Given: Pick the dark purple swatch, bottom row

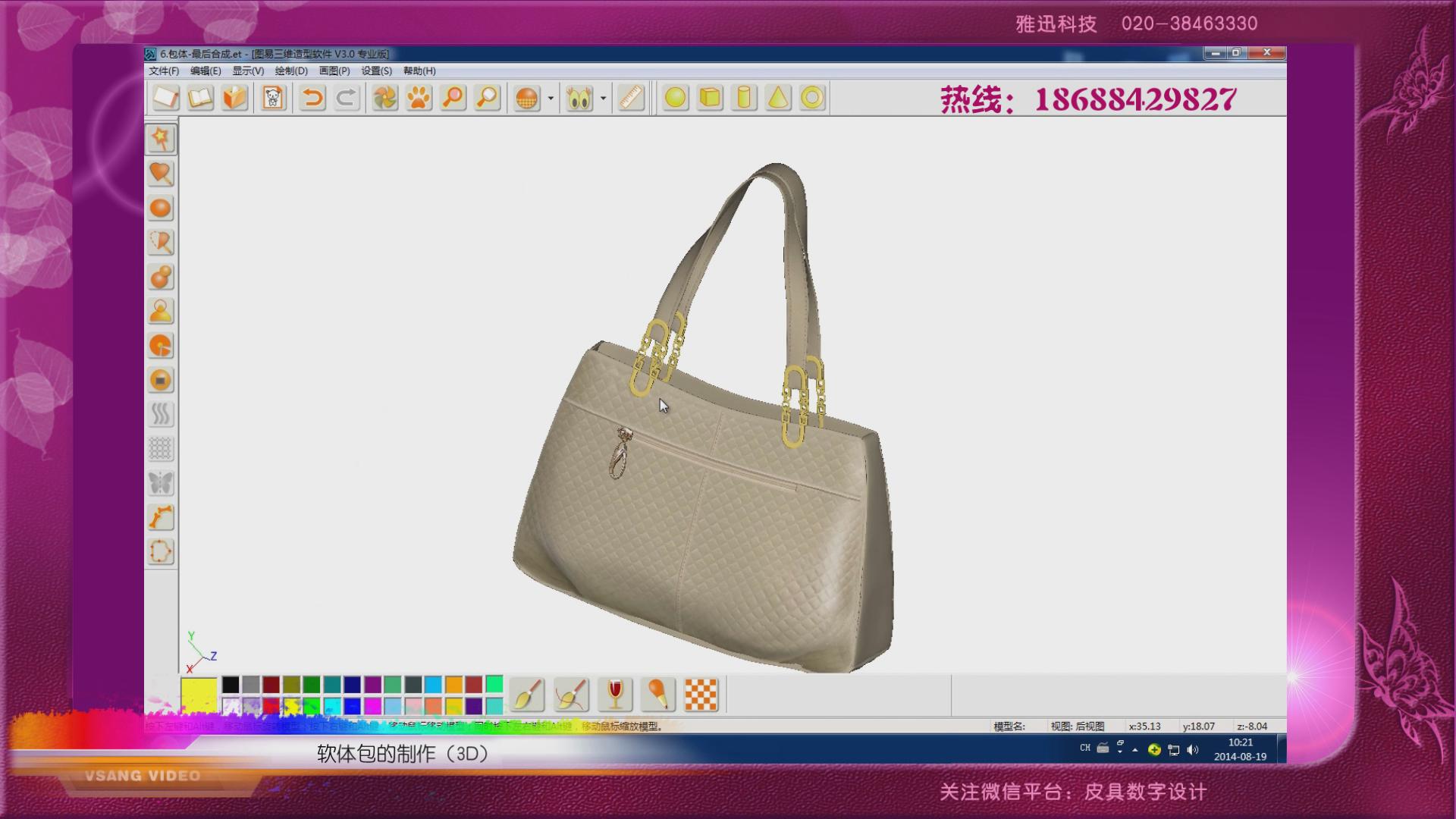Looking at the screenshot, I should pyautogui.click(x=474, y=706).
